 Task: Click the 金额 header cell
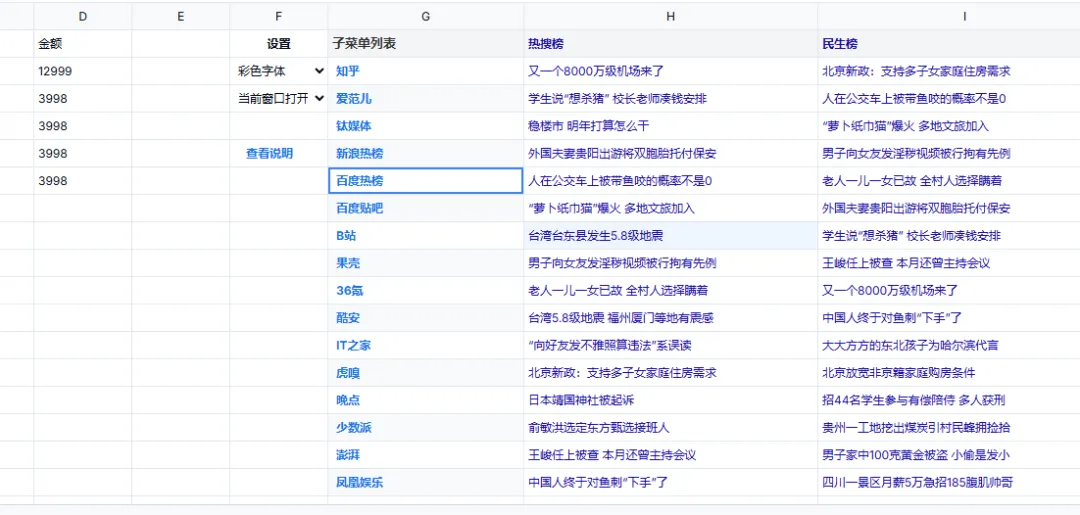[x=83, y=44]
